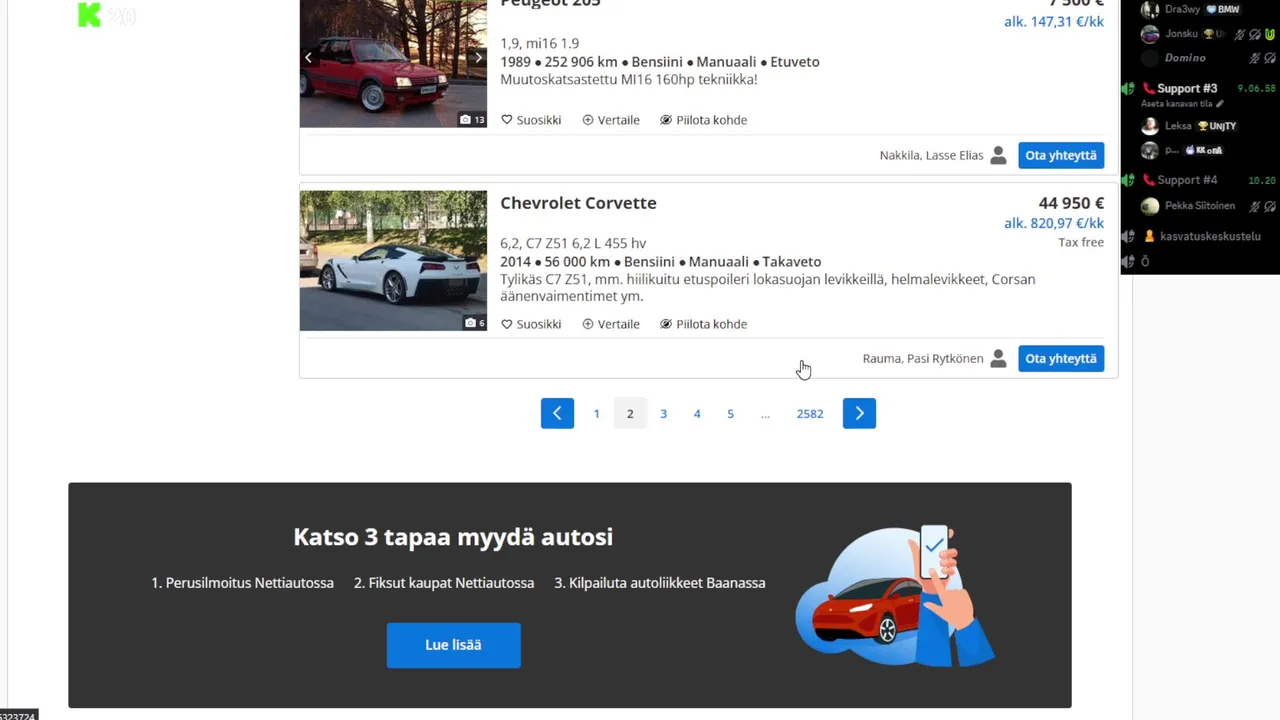The image size is (1280, 720).
Task: Click '1. Perusilmoitus Nettiautossa' text
Action: [x=242, y=582]
